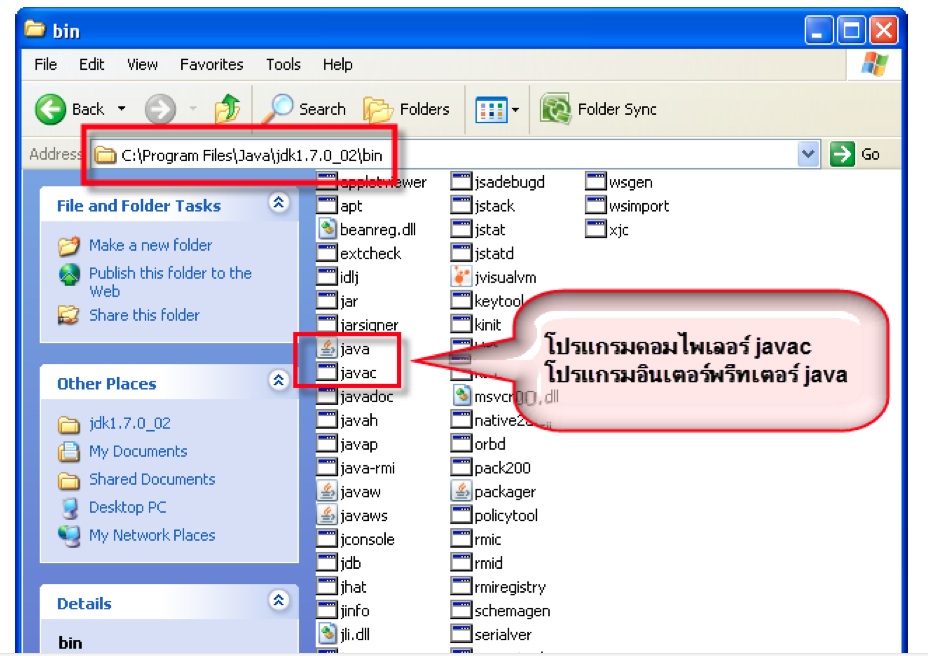Click the jstat file name
Viewport: 928px width, 656px height.
pos(489,230)
